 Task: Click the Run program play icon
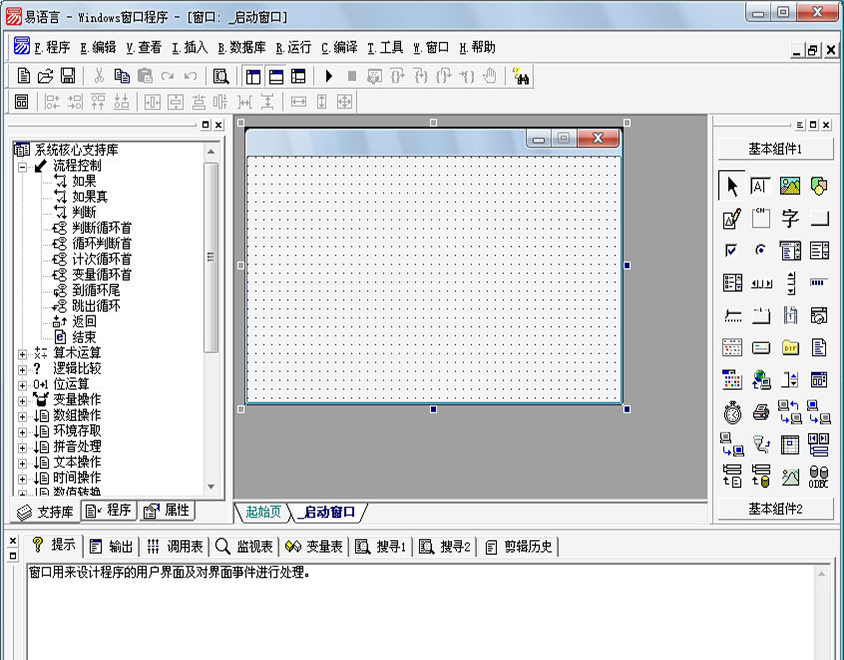coord(329,76)
